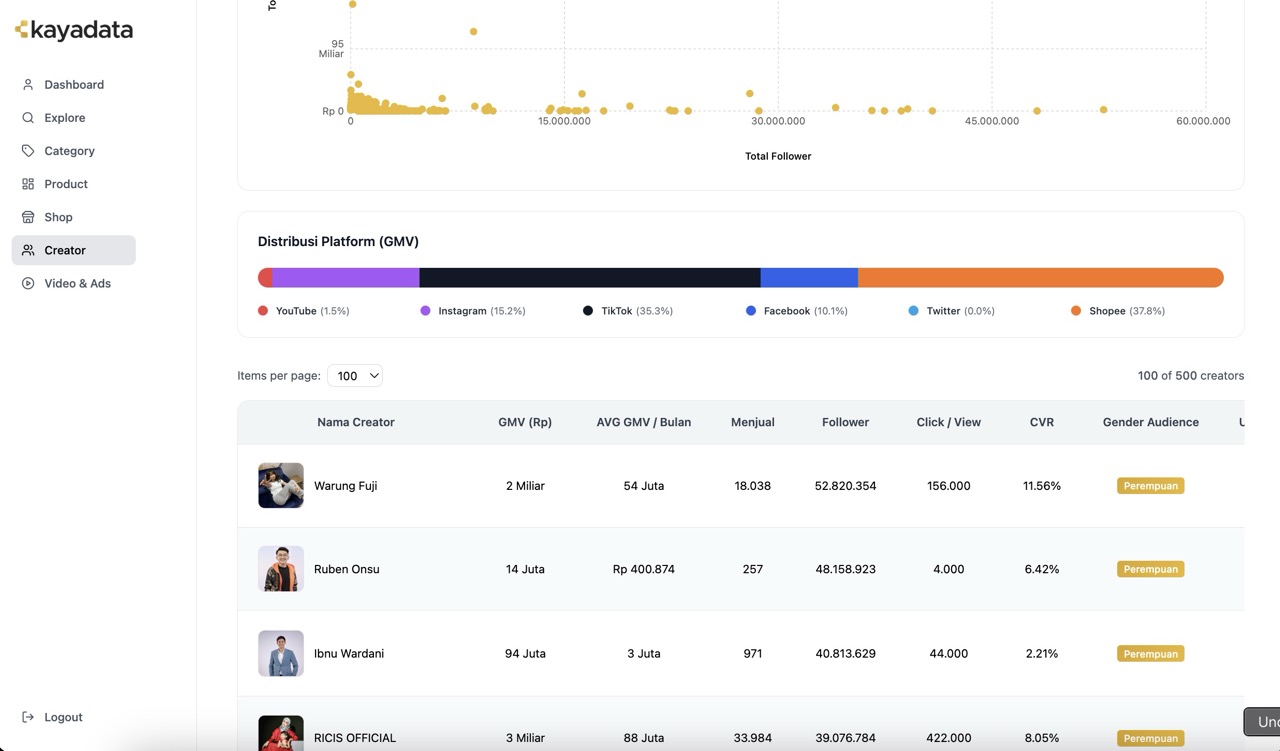The width and height of the screenshot is (1280, 751).
Task: Sort by the CVR column header
Action: pos(1041,422)
